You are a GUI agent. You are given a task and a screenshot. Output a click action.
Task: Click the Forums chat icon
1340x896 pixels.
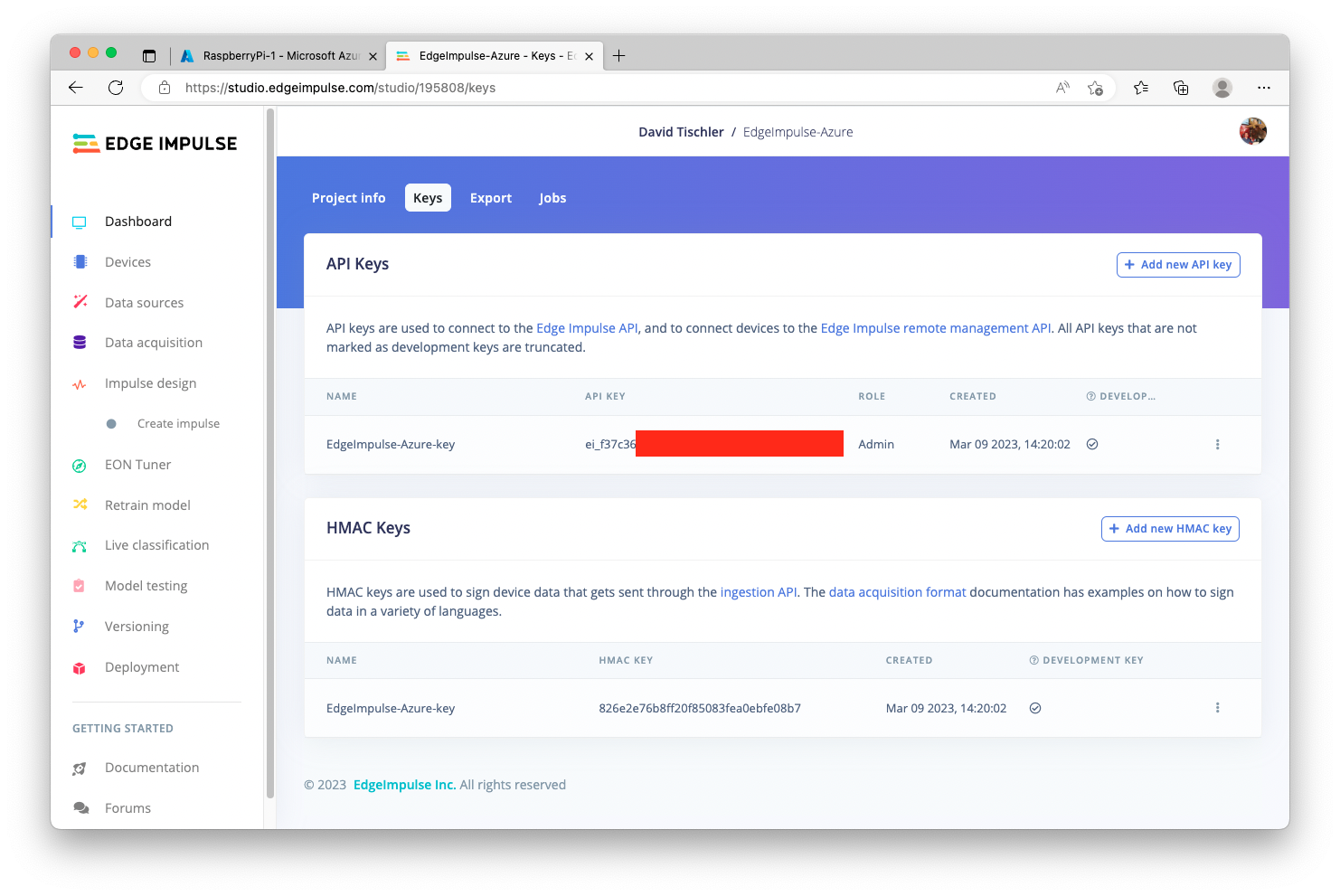pyautogui.click(x=80, y=807)
